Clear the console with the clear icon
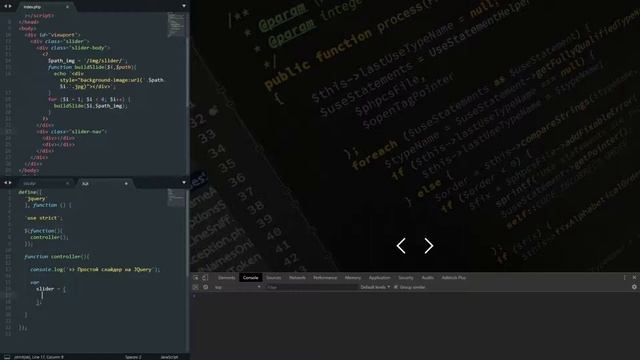Screen dimensions: 640x360 [205, 287]
